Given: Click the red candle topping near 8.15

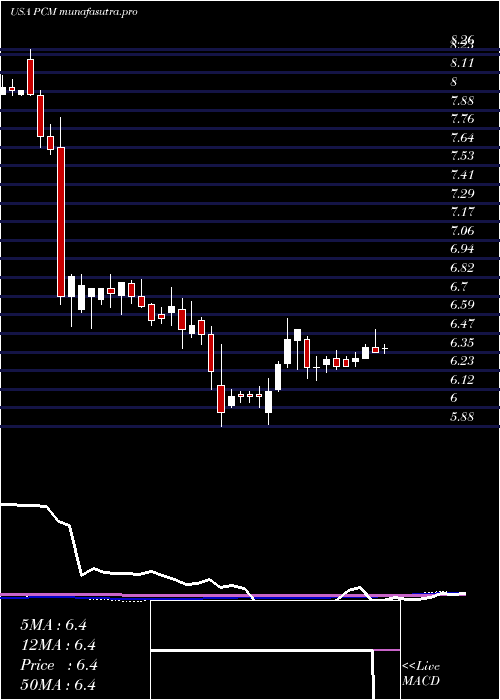Looking at the screenshot, I should (x=30, y=77).
